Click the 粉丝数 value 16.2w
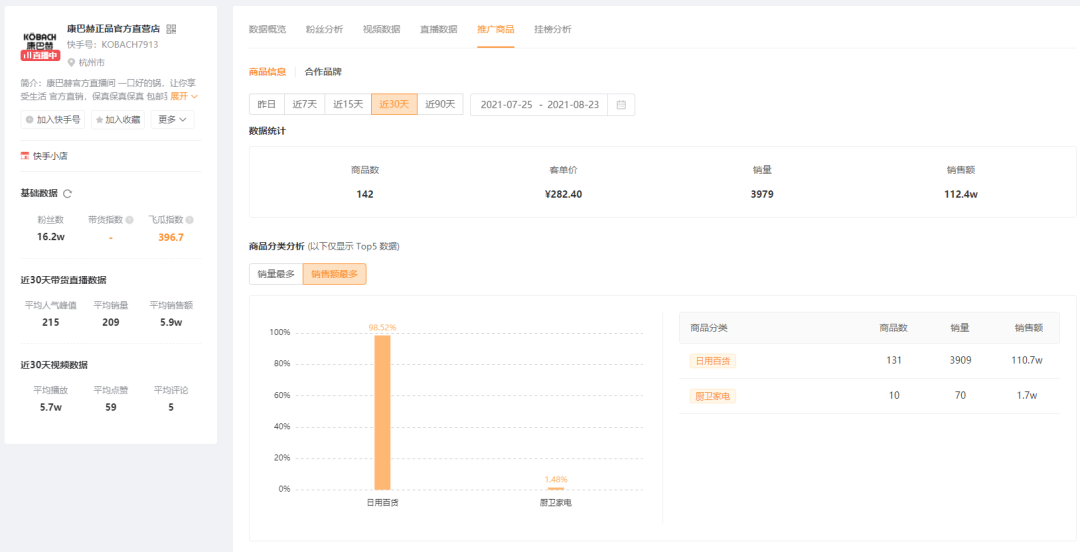 coord(51,237)
